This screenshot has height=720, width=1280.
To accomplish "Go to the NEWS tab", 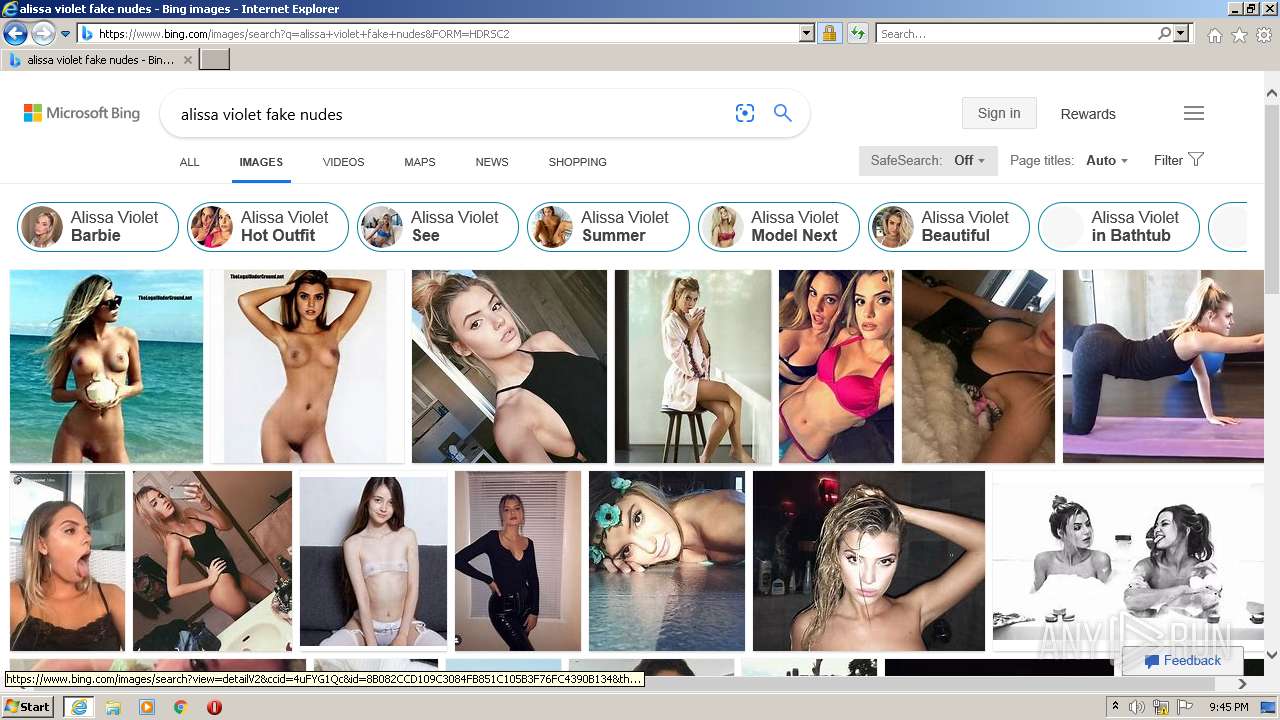I will tap(492, 162).
